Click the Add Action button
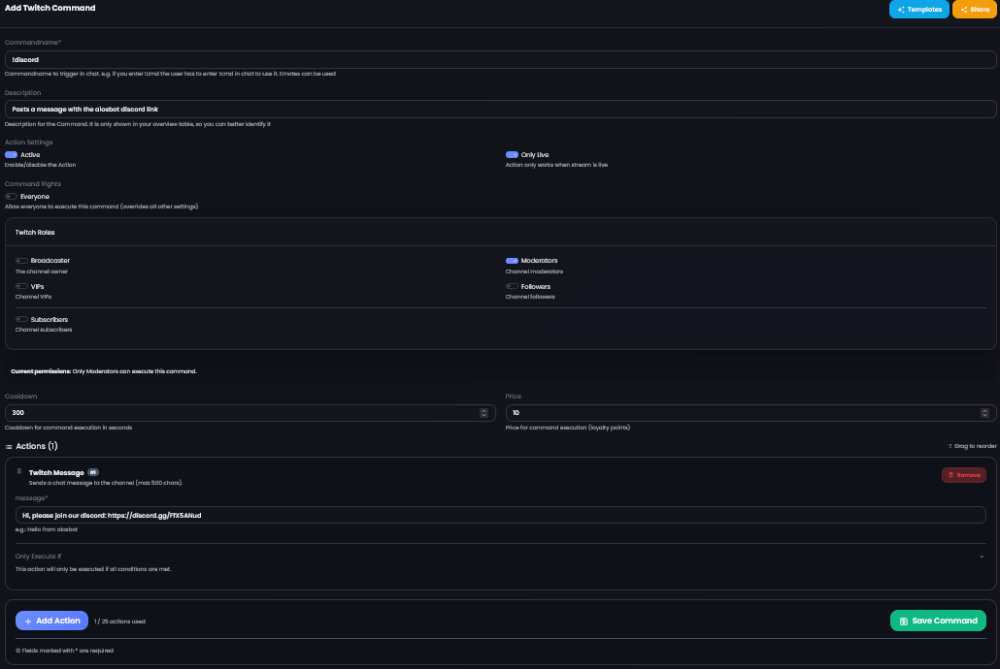The width and height of the screenshot is (1000, 669). [x=52, y=621]
